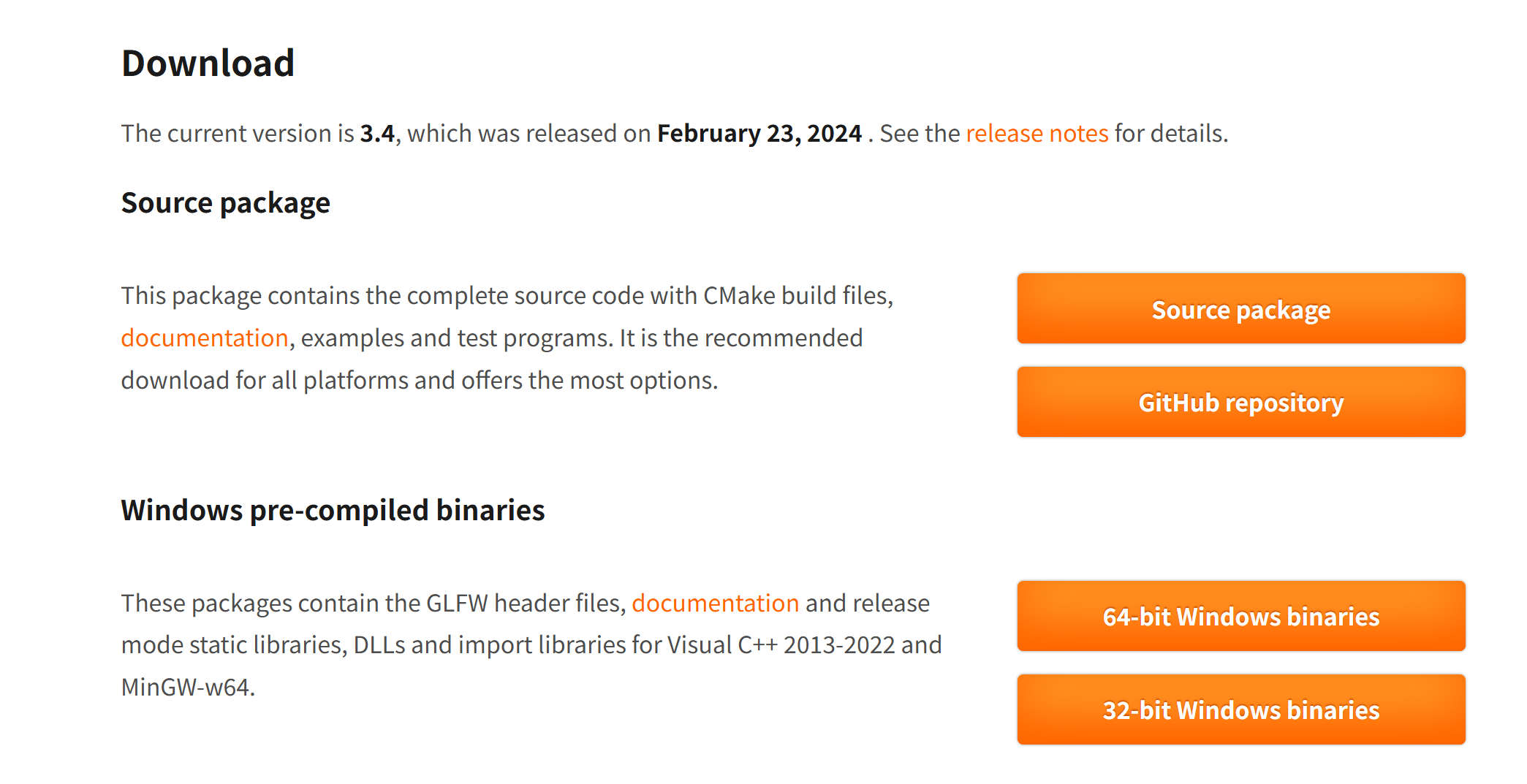Click the text 'The current version is'
Viewport: 1527px width, 784px height.
[x=238, y=134]
